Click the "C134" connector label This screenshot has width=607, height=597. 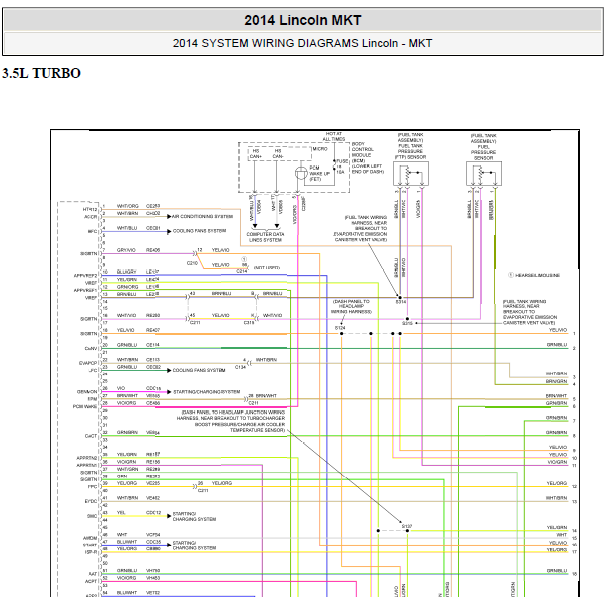[240, 367]
